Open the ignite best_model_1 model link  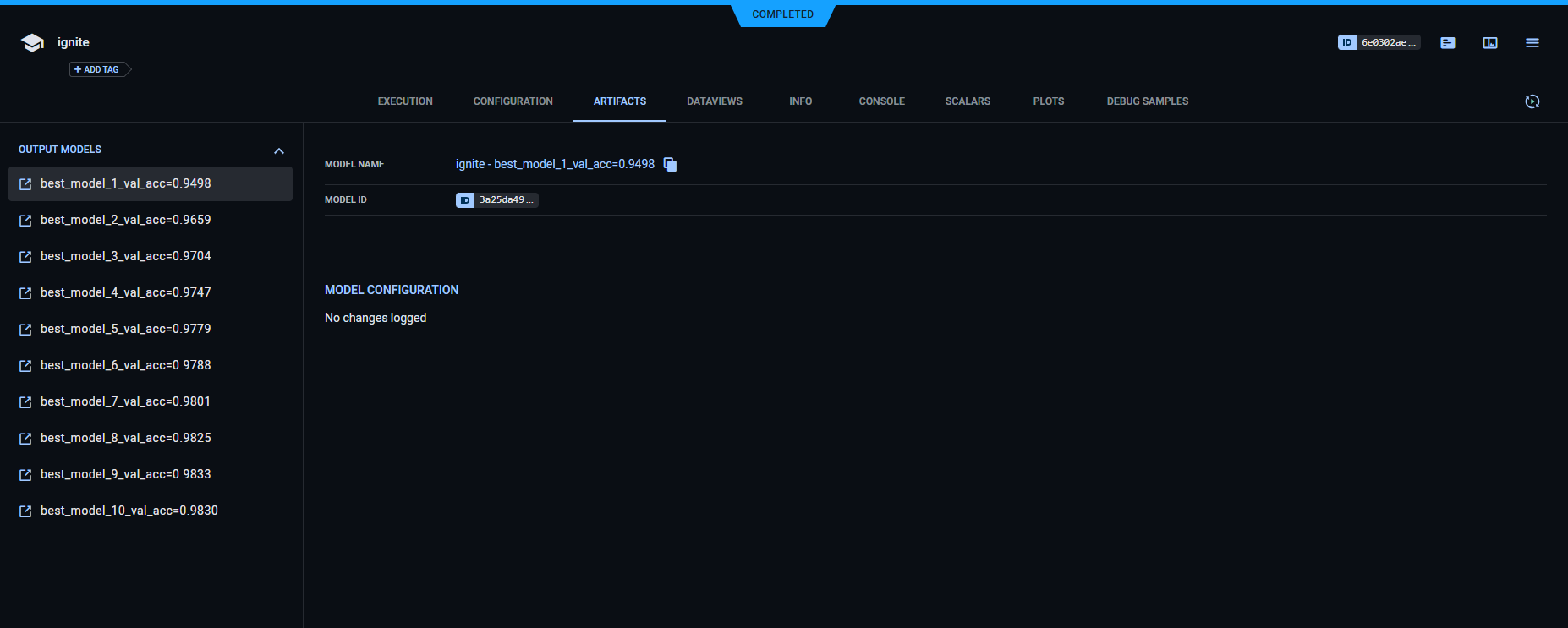(x=555, y=164)
